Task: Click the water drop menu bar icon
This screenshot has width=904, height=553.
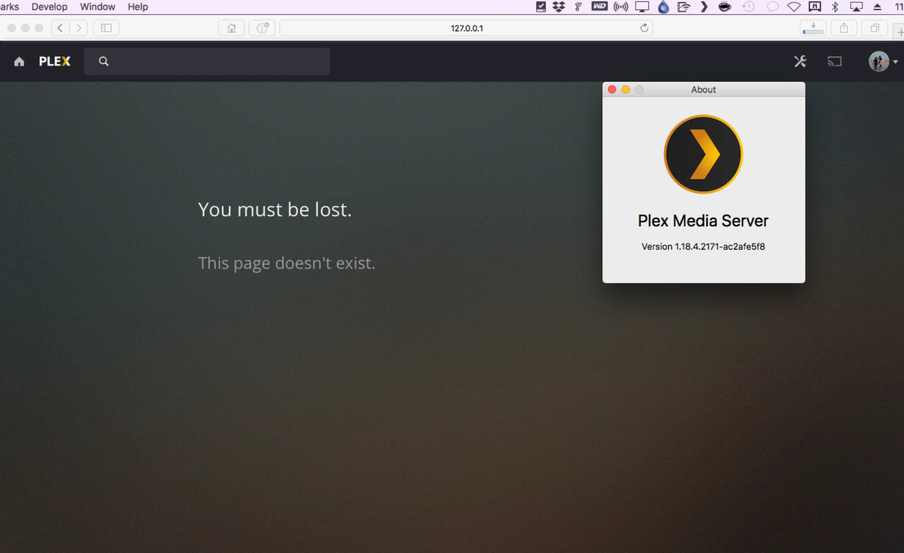Action: pyautogui.click(x=663, y=7)
